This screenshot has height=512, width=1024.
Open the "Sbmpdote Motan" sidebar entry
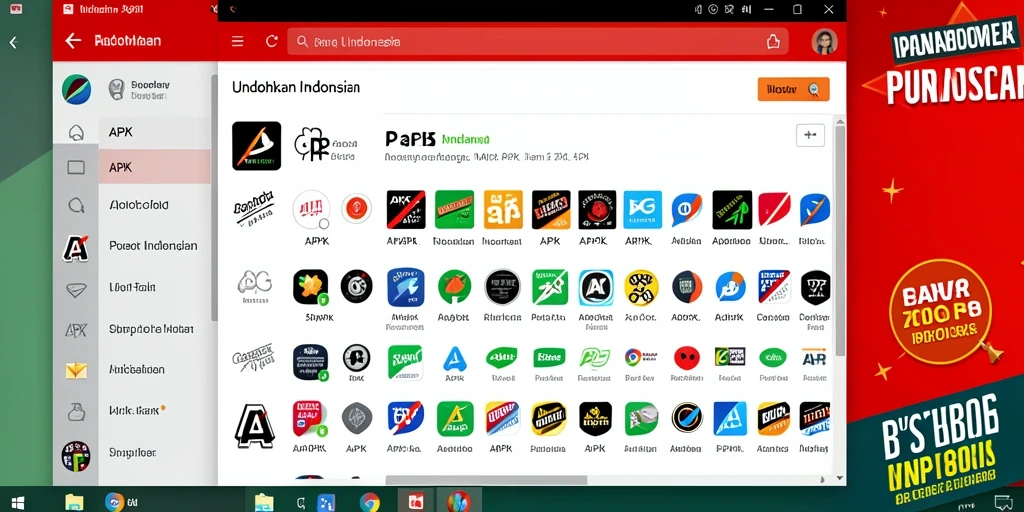152,328
